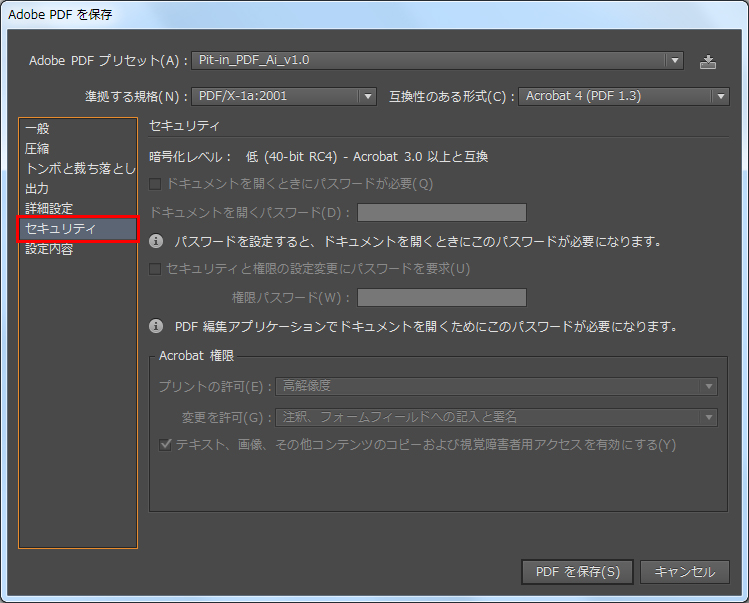Click info icon beside document password note
The width and height of the screenshot is (749, 603).
pos(157,241)
